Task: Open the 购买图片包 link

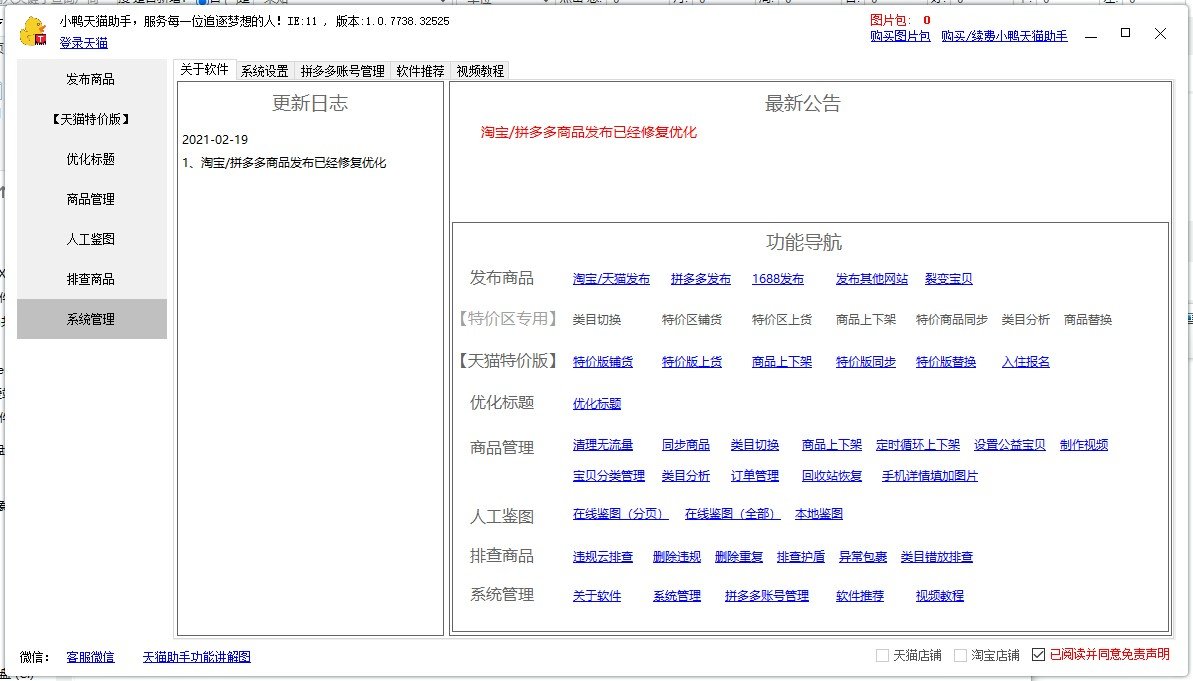Action: click(900, 36)
